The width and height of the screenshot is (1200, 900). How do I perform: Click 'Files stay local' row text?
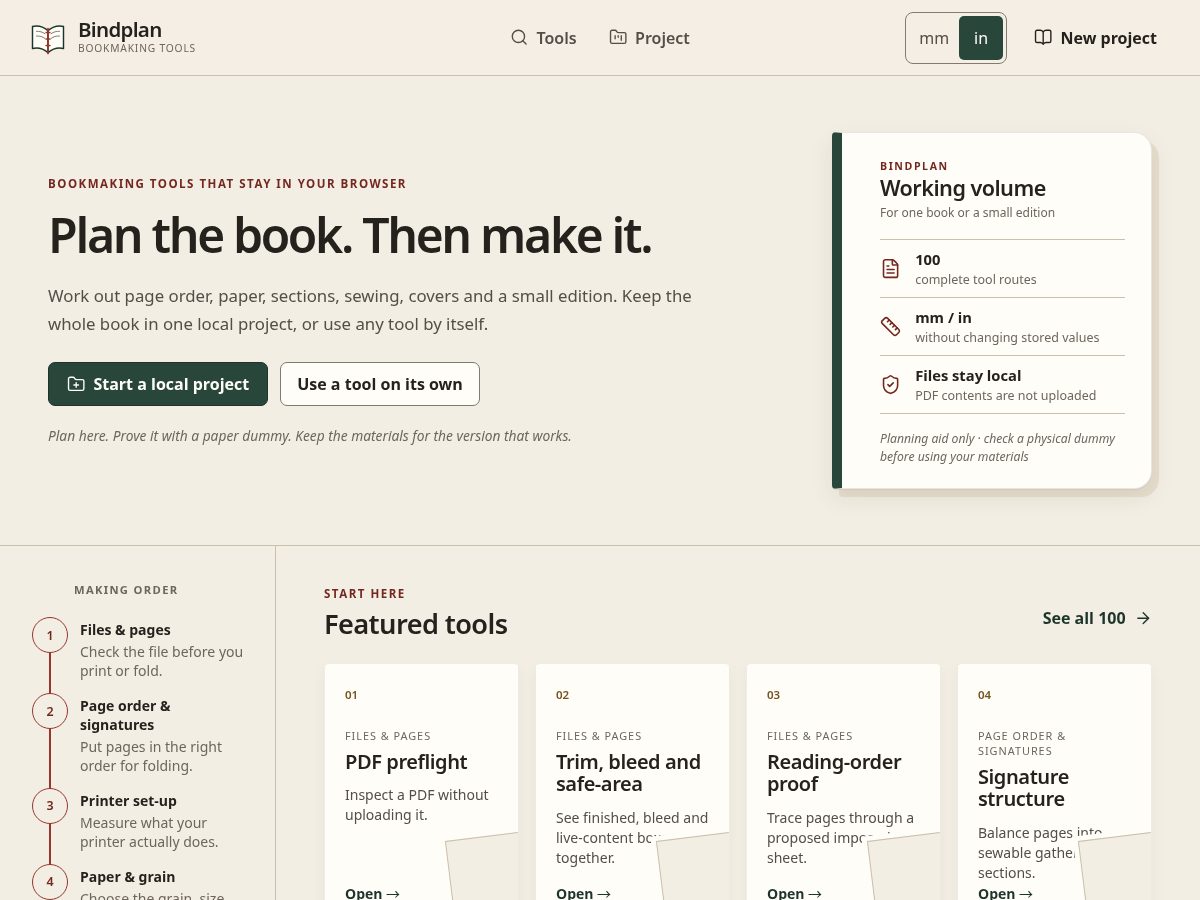click(968, 376)
